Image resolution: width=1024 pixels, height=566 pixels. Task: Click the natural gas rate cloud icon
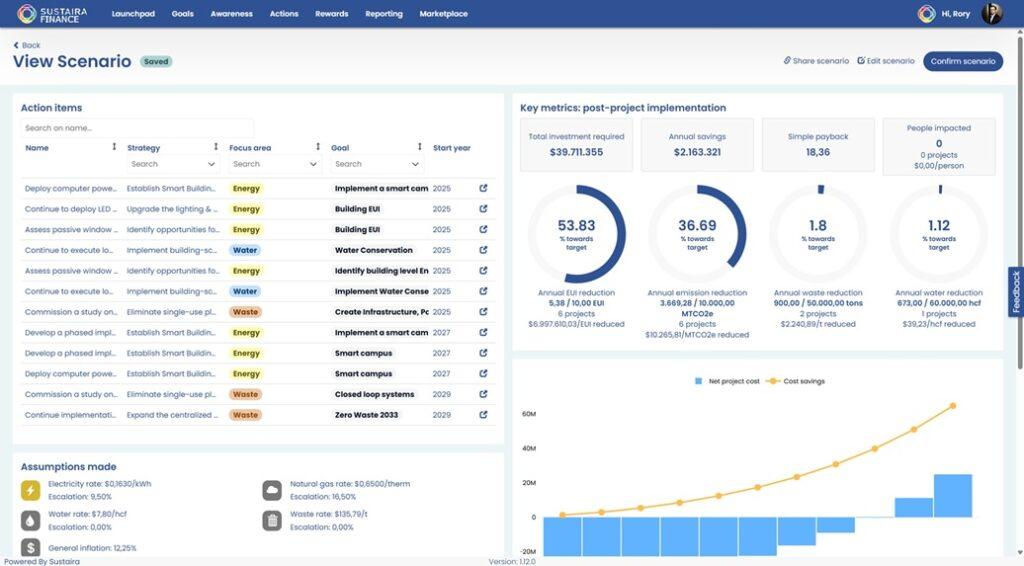(x=272, y=489)
